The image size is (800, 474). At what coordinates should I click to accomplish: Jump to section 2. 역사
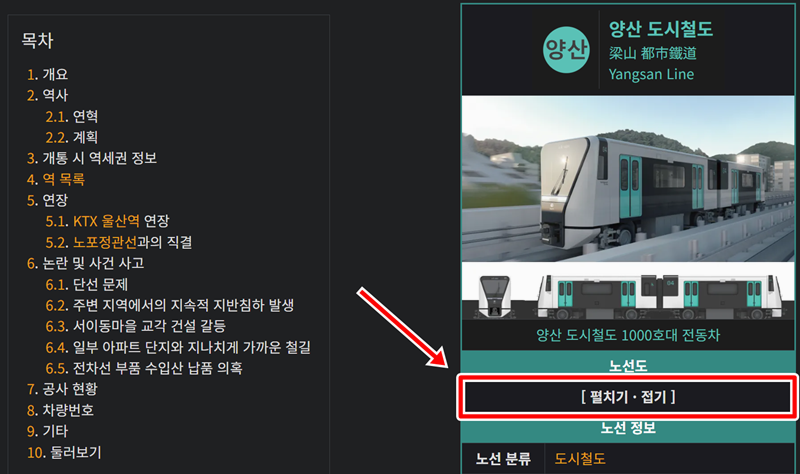click(47, 95)
